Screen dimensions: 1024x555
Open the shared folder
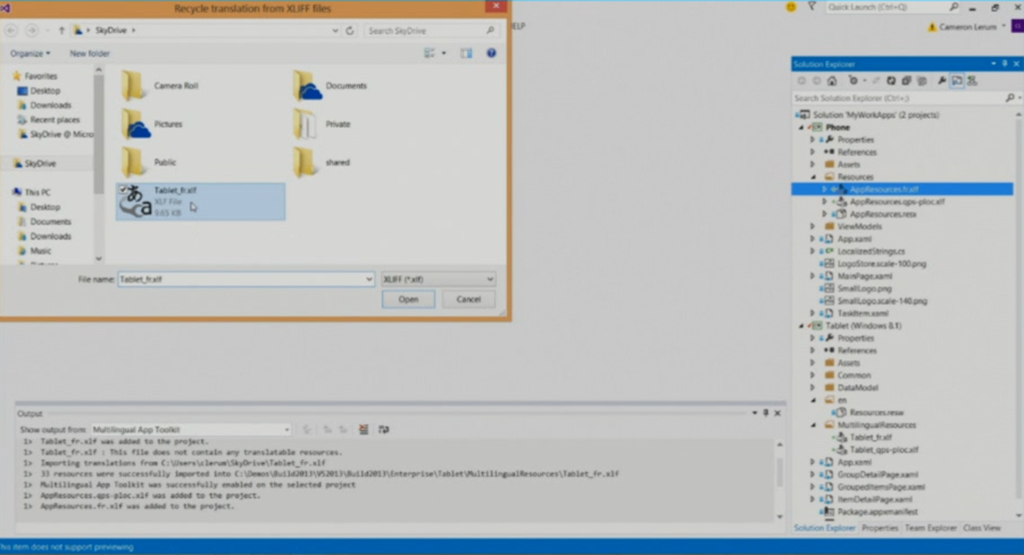(x=322, y=162)
